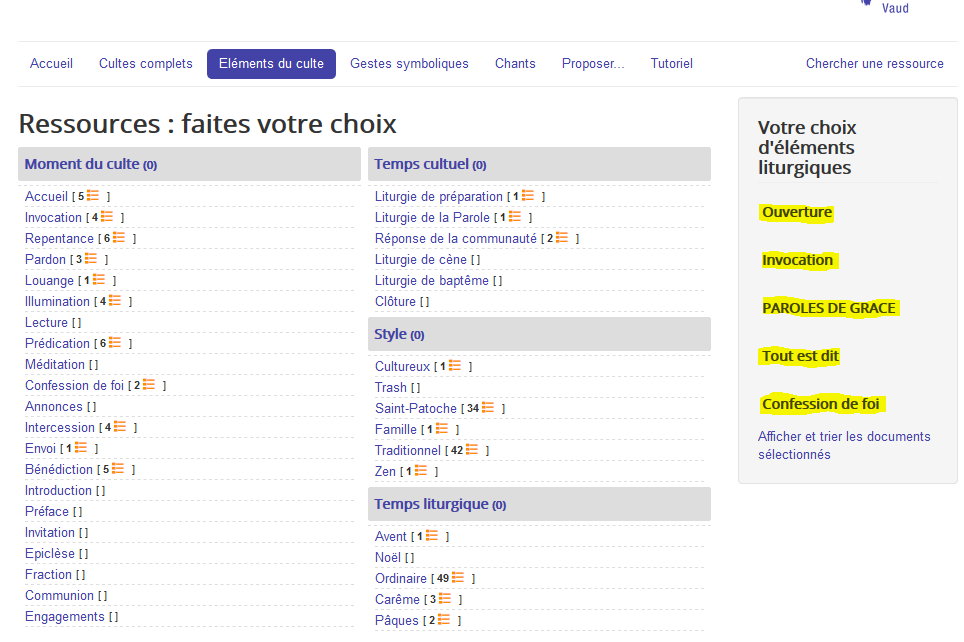Choose the Introduction category link
The image size is (964, 642).
click(x=58, y=490)
